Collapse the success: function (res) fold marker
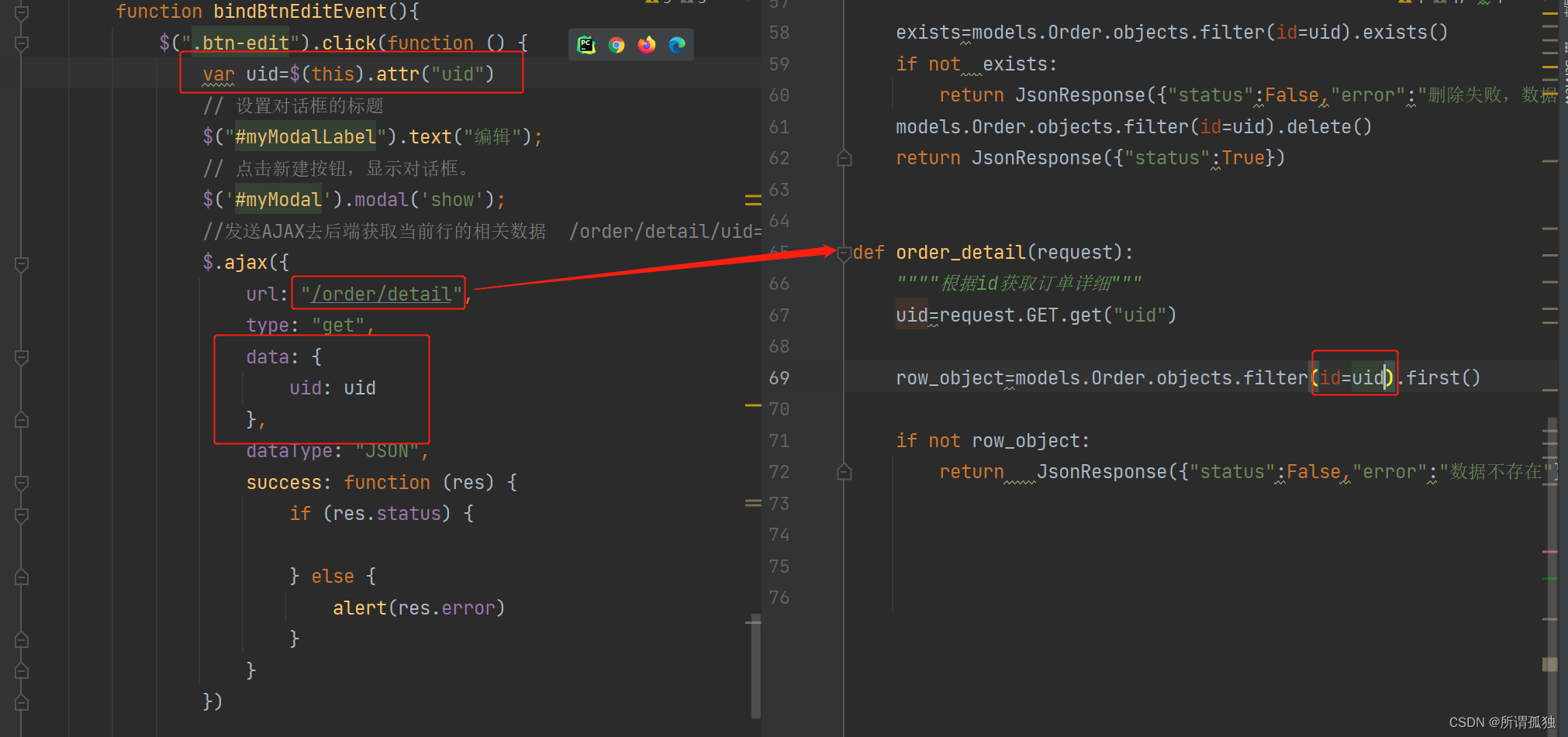The image size is (1568, 737). pos(22,483)
